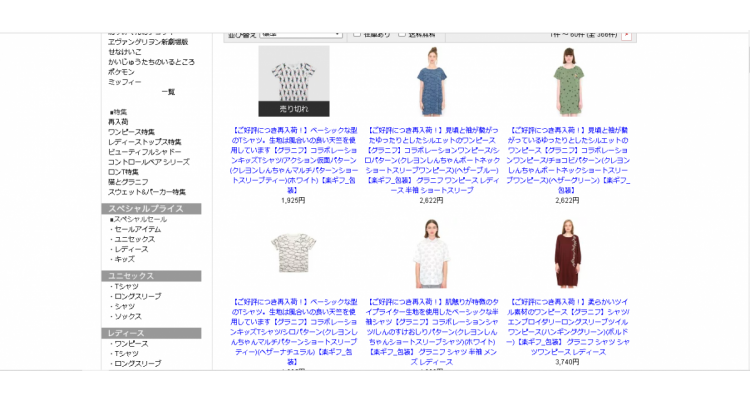Open the しんのすけおしりパターン shirt product link
This screenshot has height=400, width=750.
pos(431,332)
